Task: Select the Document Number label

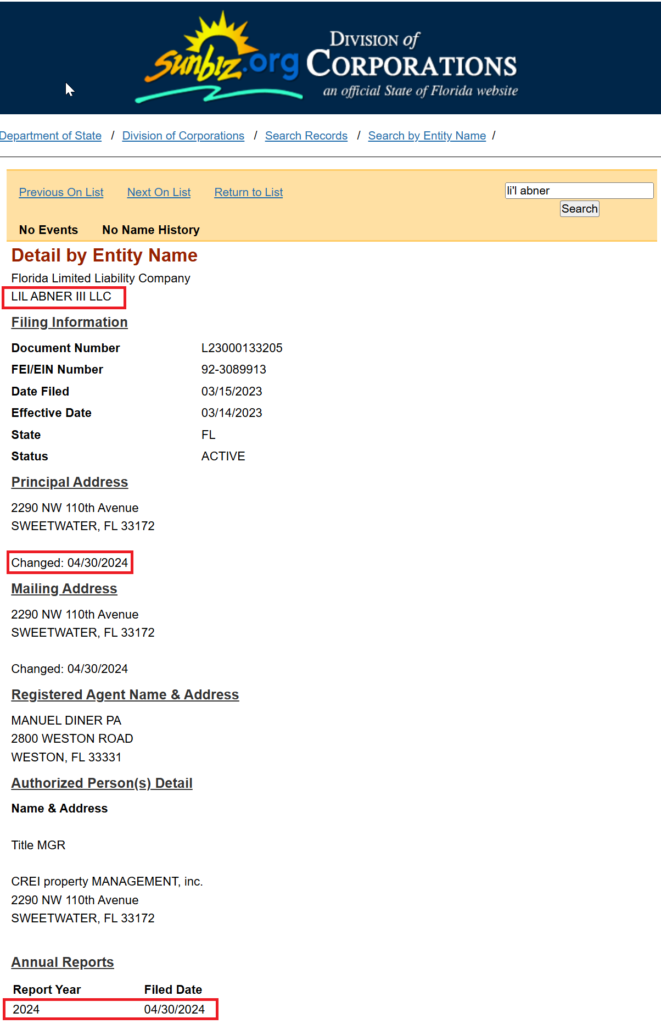Action: pyautogui.click(x=65, y=348)
